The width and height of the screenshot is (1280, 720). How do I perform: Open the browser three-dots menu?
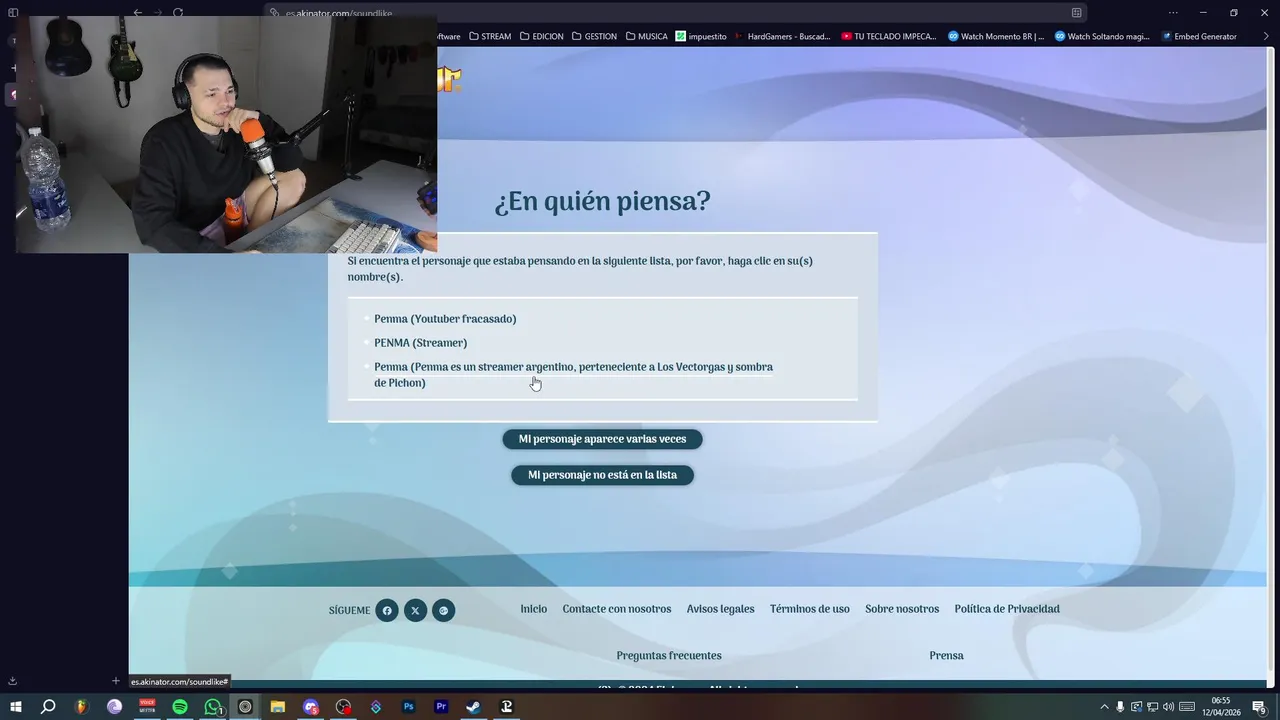[x=1173, y=13]
